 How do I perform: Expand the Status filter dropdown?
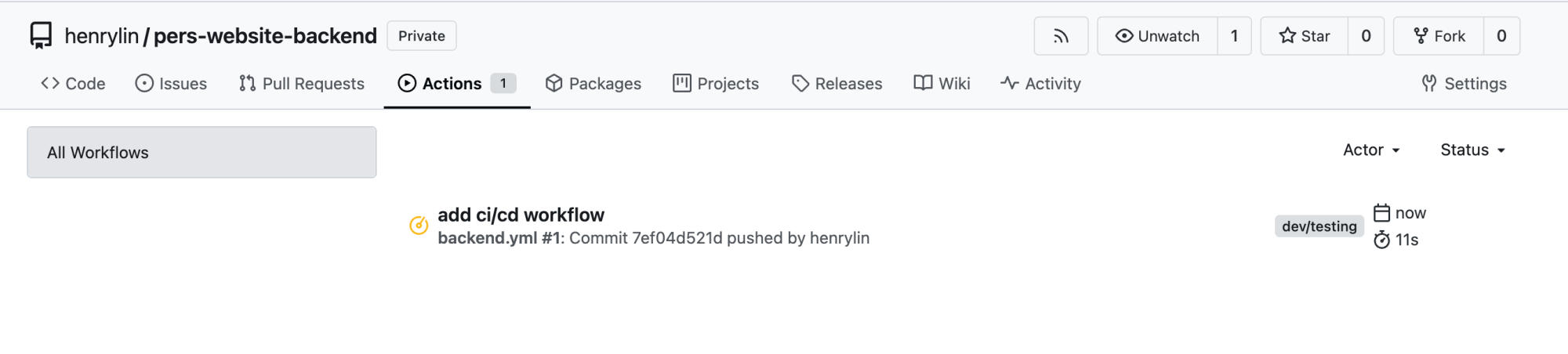pyautogui.click(x=1472, y=150)
